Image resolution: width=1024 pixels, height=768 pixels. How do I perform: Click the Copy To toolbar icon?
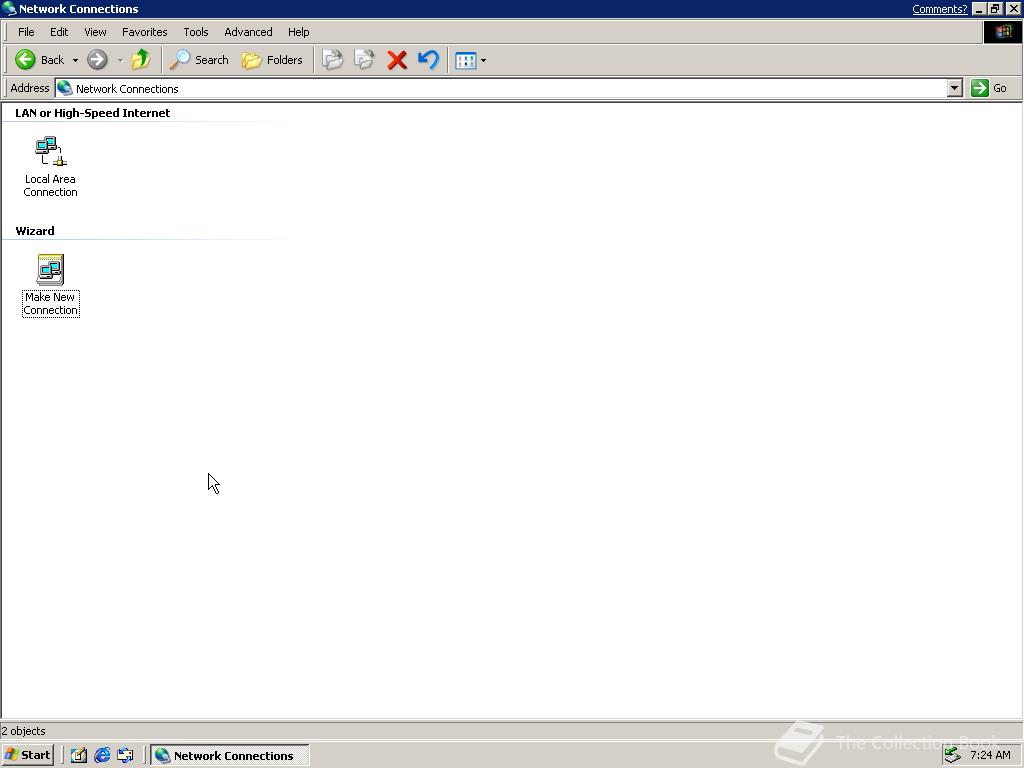click(x=364, y=60)
